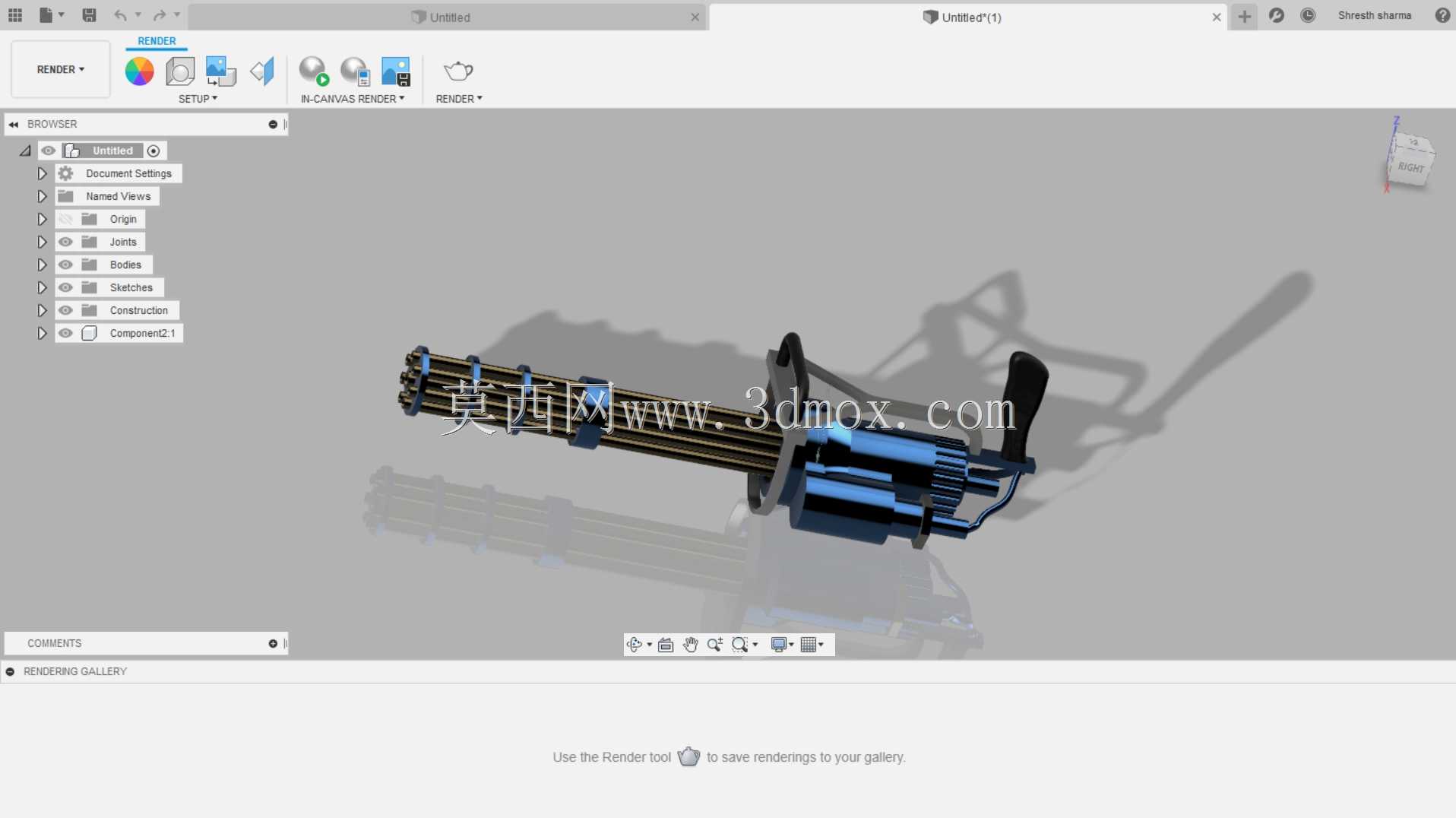Save the document
Viewport: 1456px width, 818px height.
tap(89, 15)
